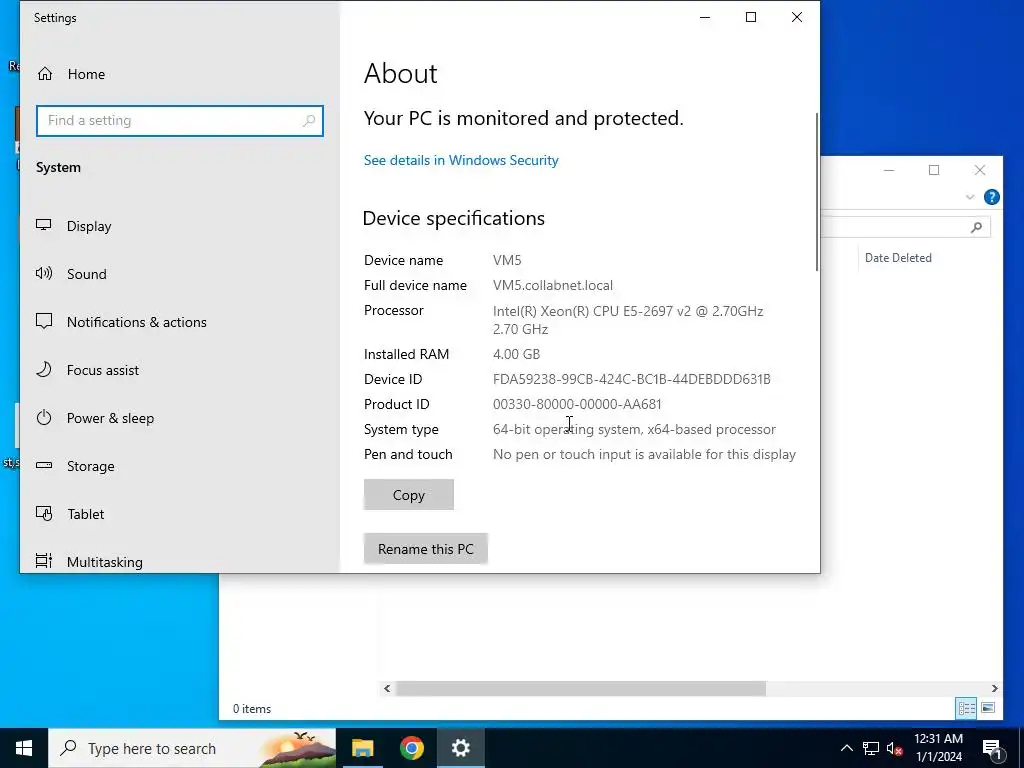Screen dimensions: 1024x768
Task: Click the muted volume tray icon
Action: point(895,748)
